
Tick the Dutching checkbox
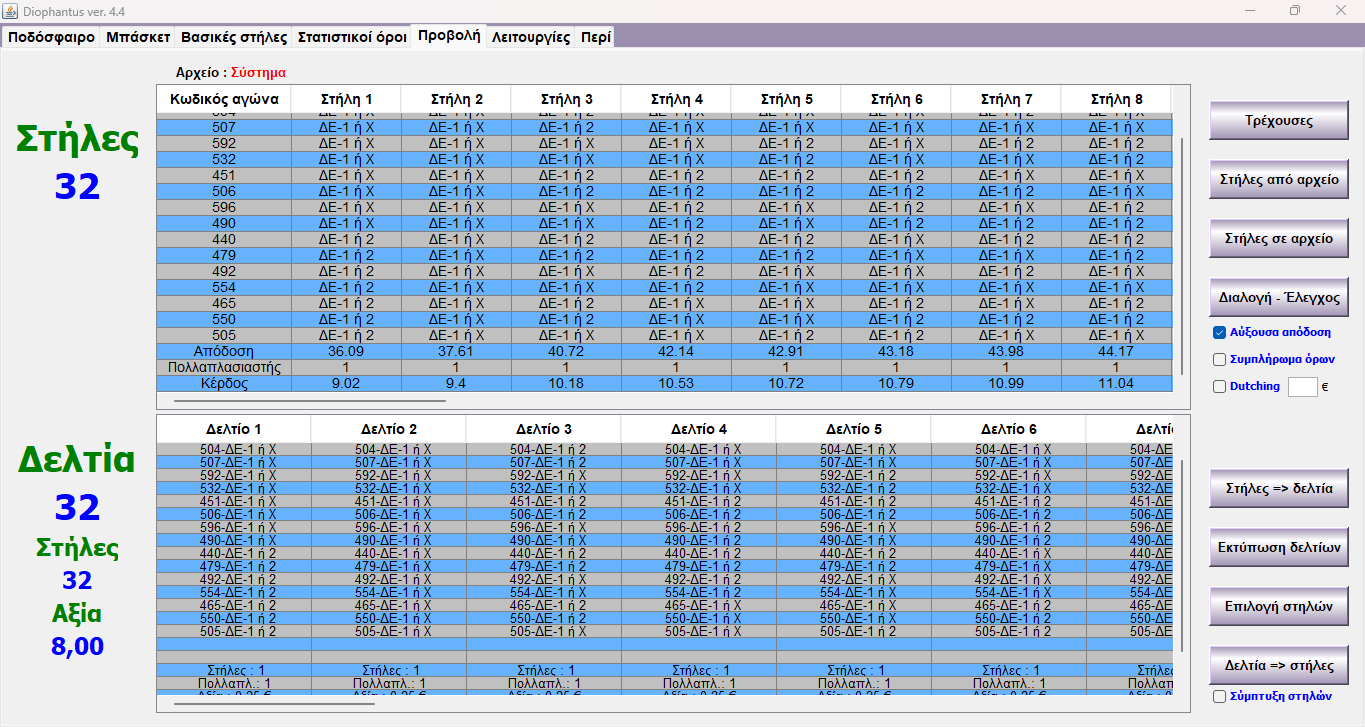pyautogui.click(x=1219, y=386)
